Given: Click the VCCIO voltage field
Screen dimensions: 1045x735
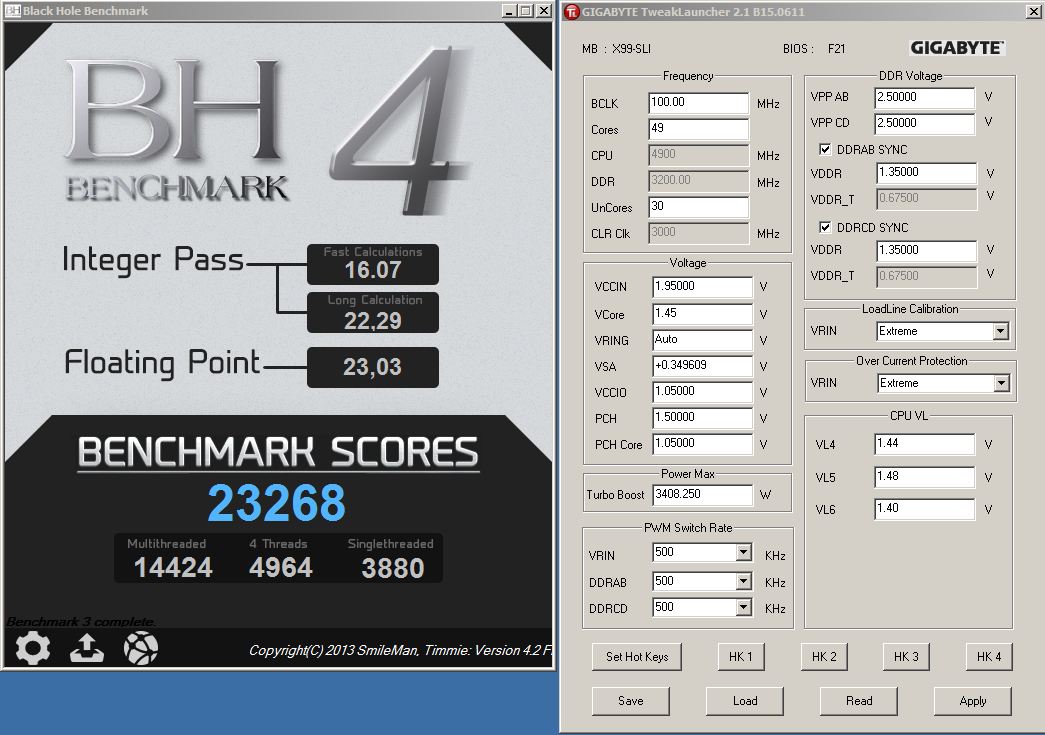Looking at the screenshot, I should point(702,392).
